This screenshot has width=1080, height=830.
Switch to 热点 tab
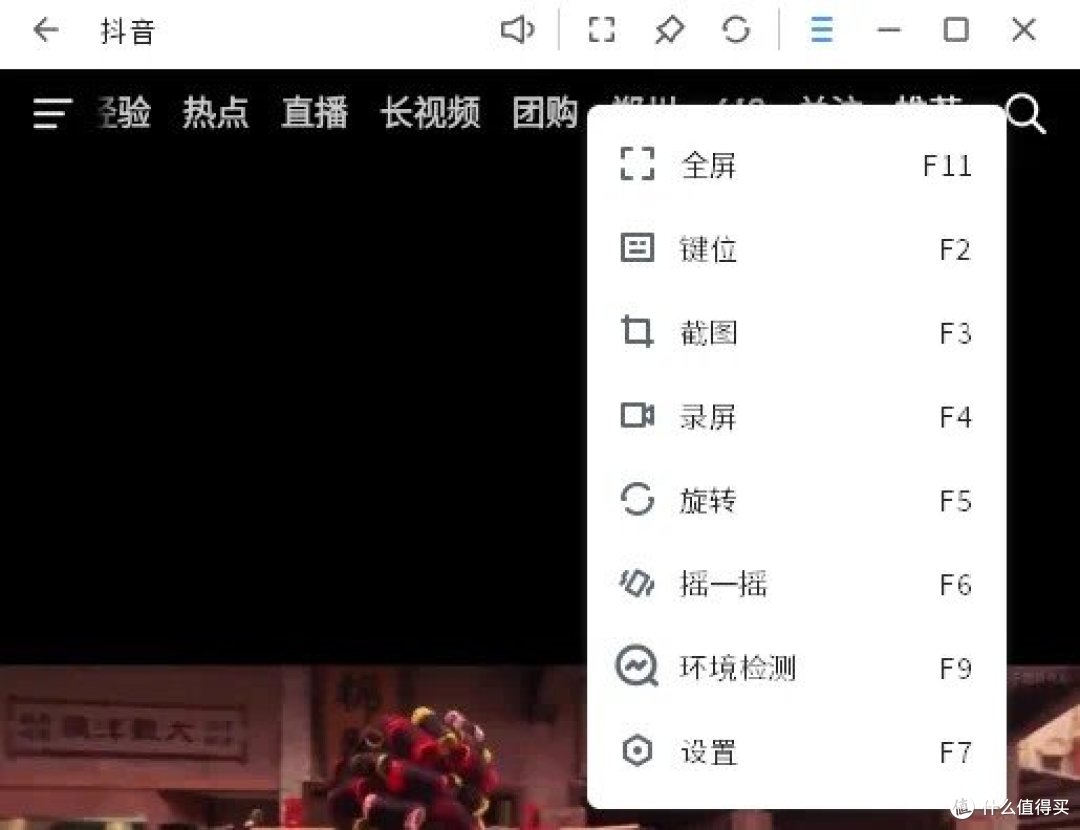point(216,112)
